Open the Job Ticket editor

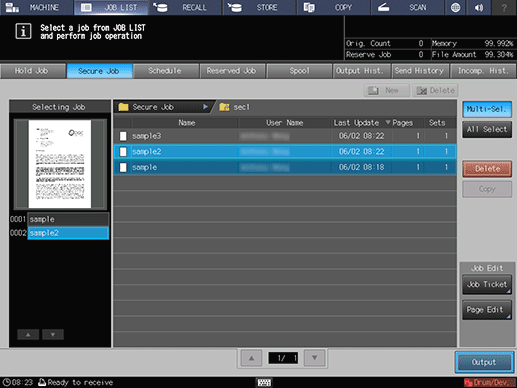tap(487, 284)
